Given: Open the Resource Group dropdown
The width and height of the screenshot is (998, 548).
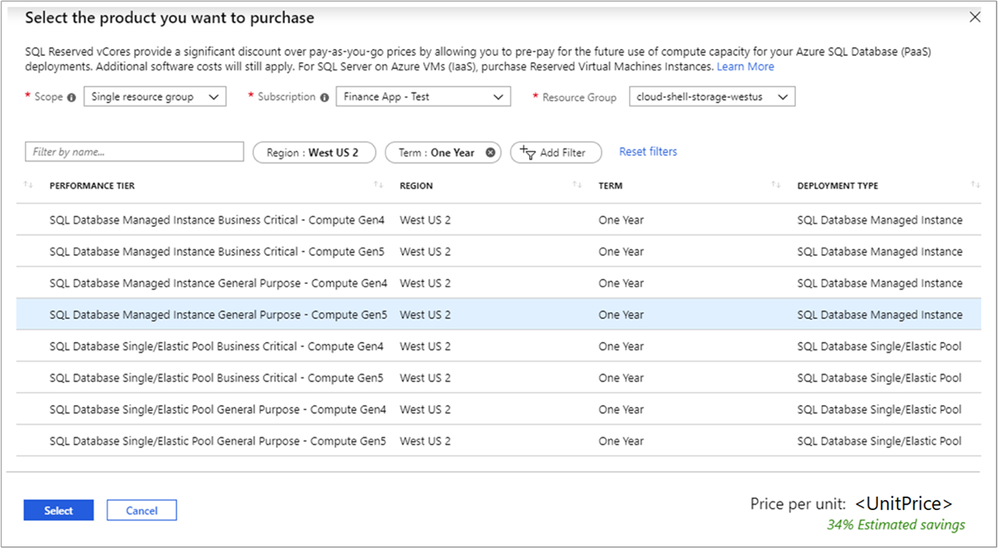Looking at the screenshot, I should pyautogui.click(x=712, y=97).
